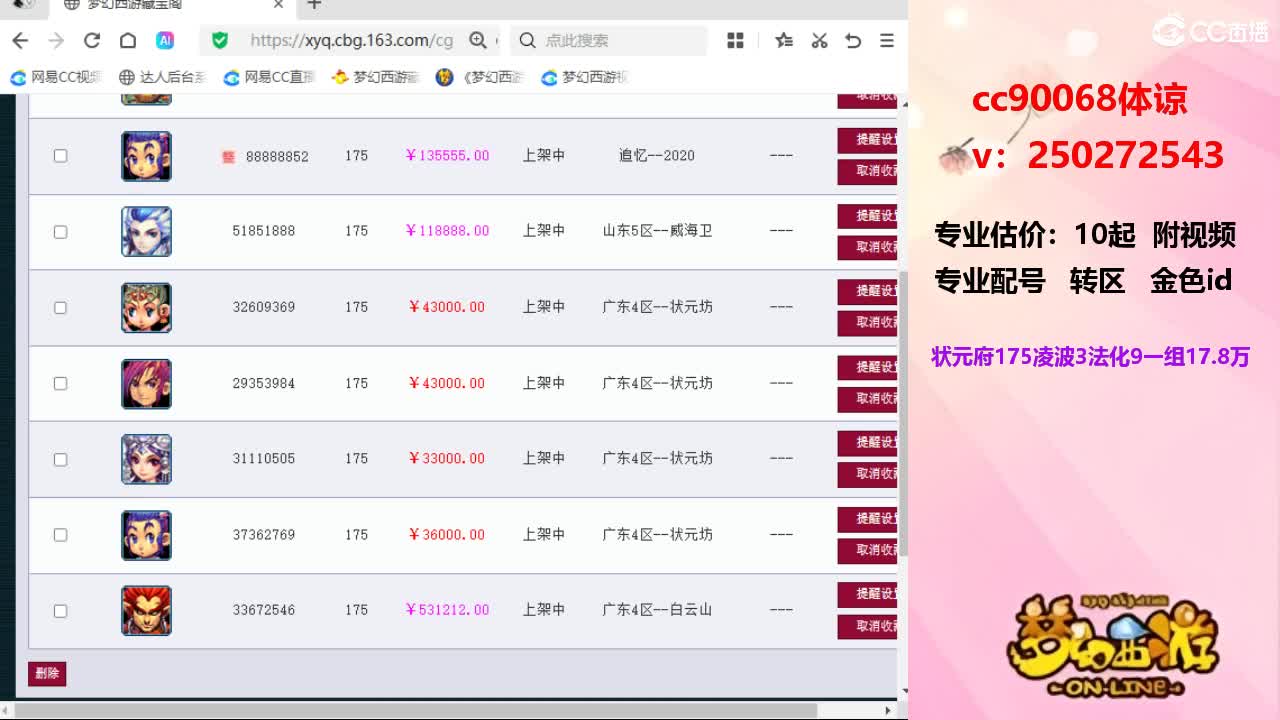Reload the current page
The width and height of the screenshot is (1280, 720).
[92, 40]
